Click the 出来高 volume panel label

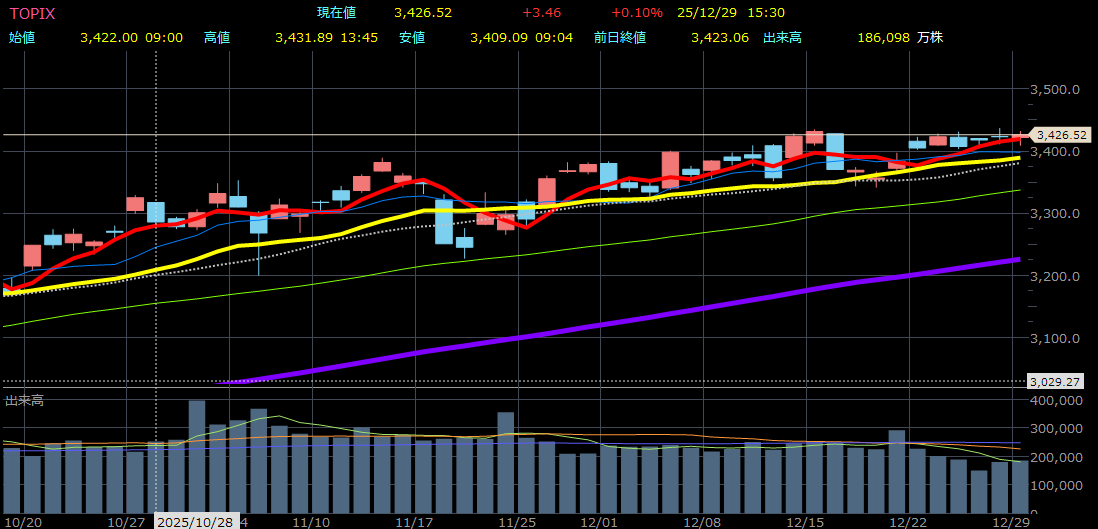coord(24,400)
